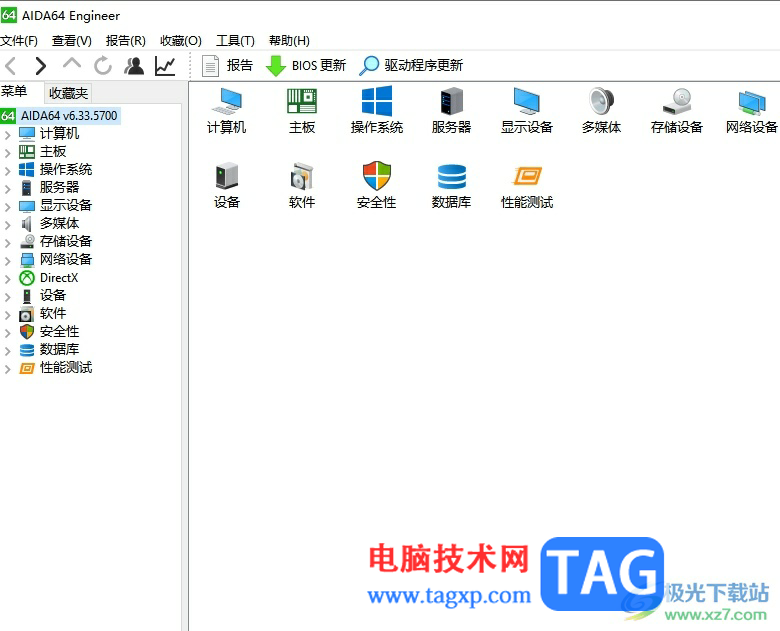Screen dimensions: 780x631
Task: Click the BIOS 更新 toolbar label
Action: coord(319,65)
